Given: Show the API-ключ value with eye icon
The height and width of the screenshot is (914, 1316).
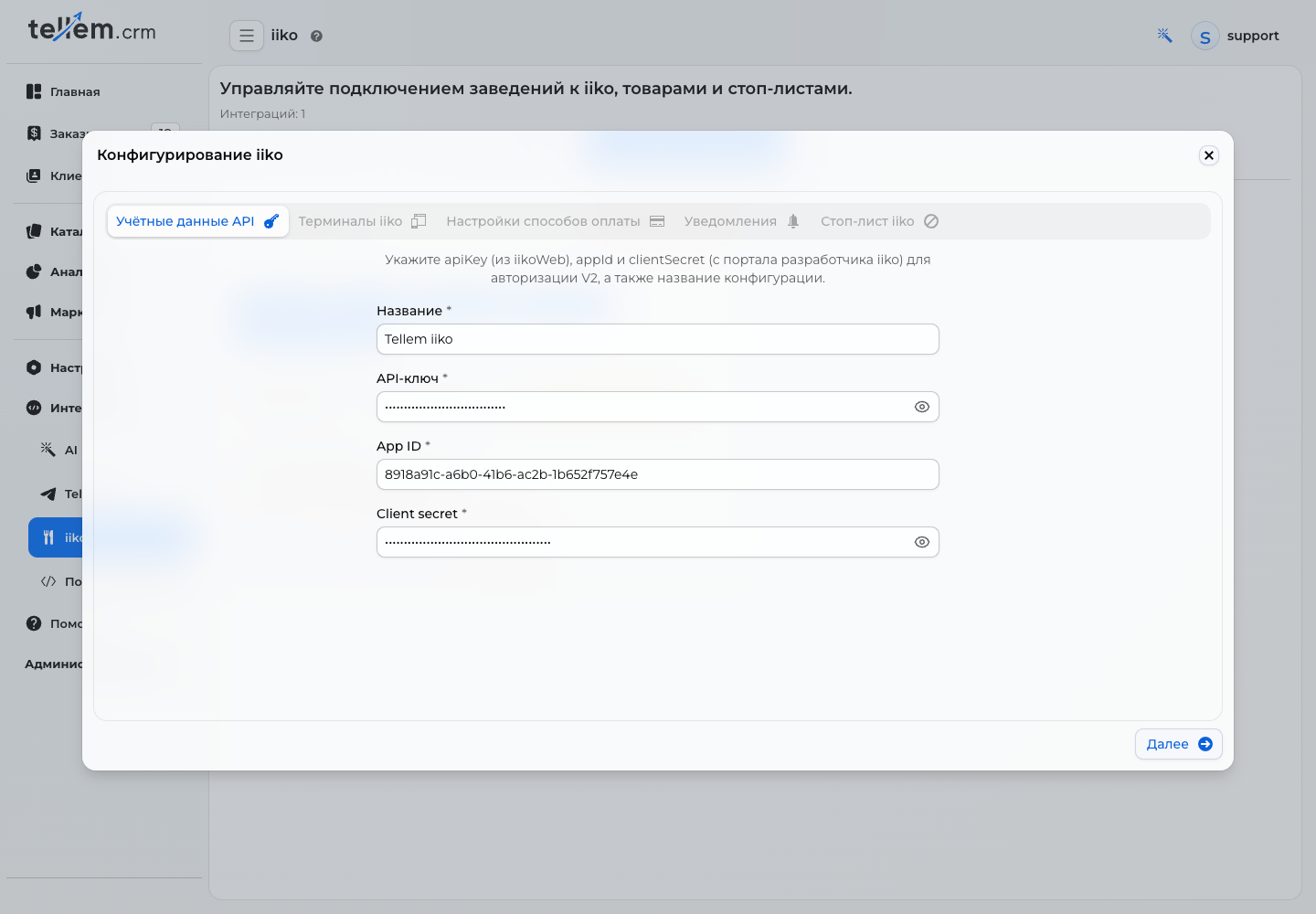Looking at the screenshot, I should tap(922, 407).
